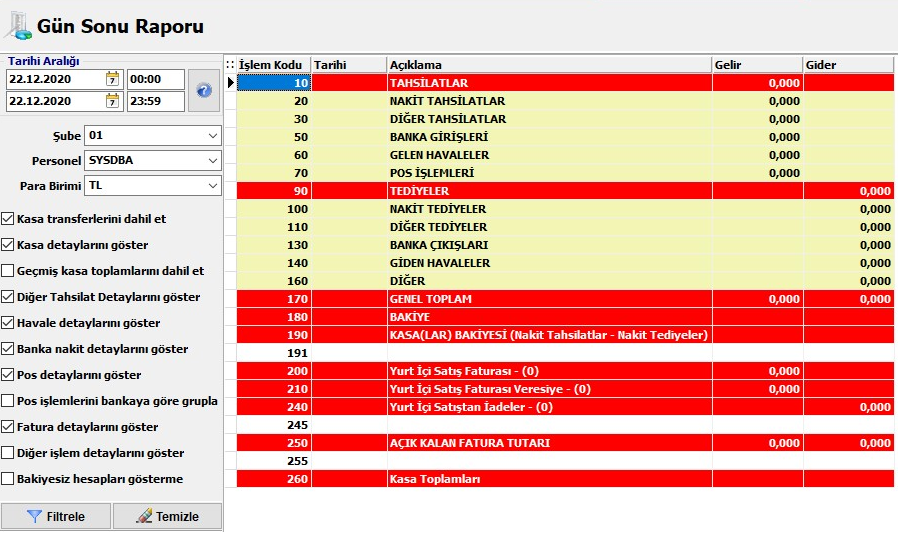Image resolution: width=898 pixels, height=538 pixels.
Task: Select the BAKİYE row
Action: 565,317
